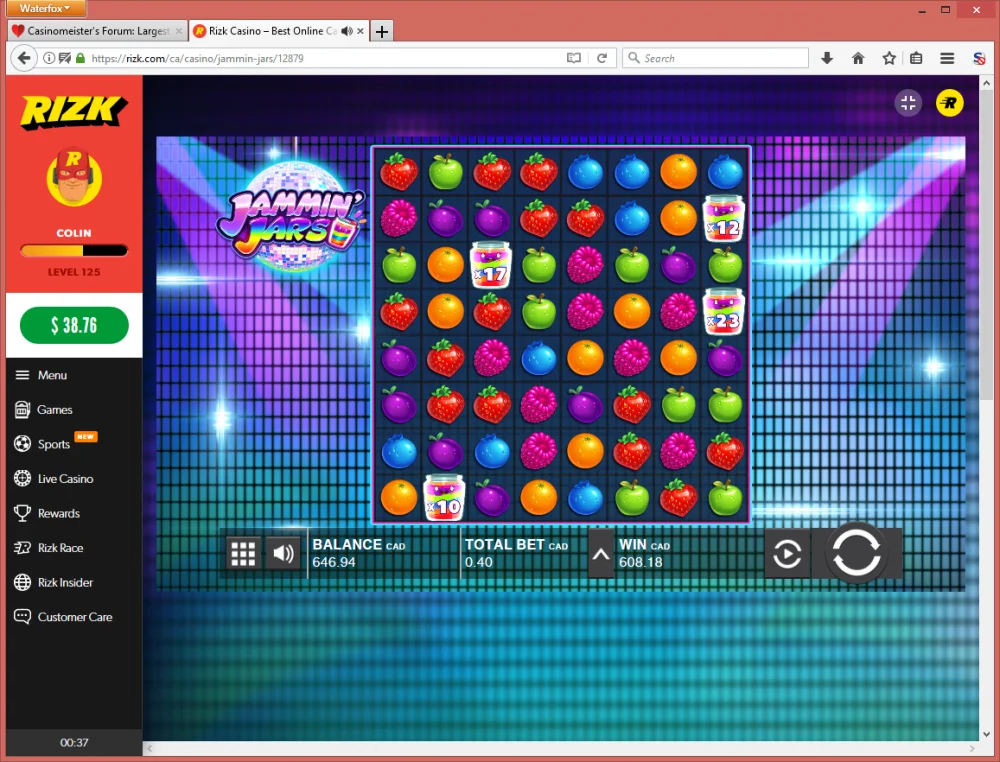Show site information icon

coord(49,58)
